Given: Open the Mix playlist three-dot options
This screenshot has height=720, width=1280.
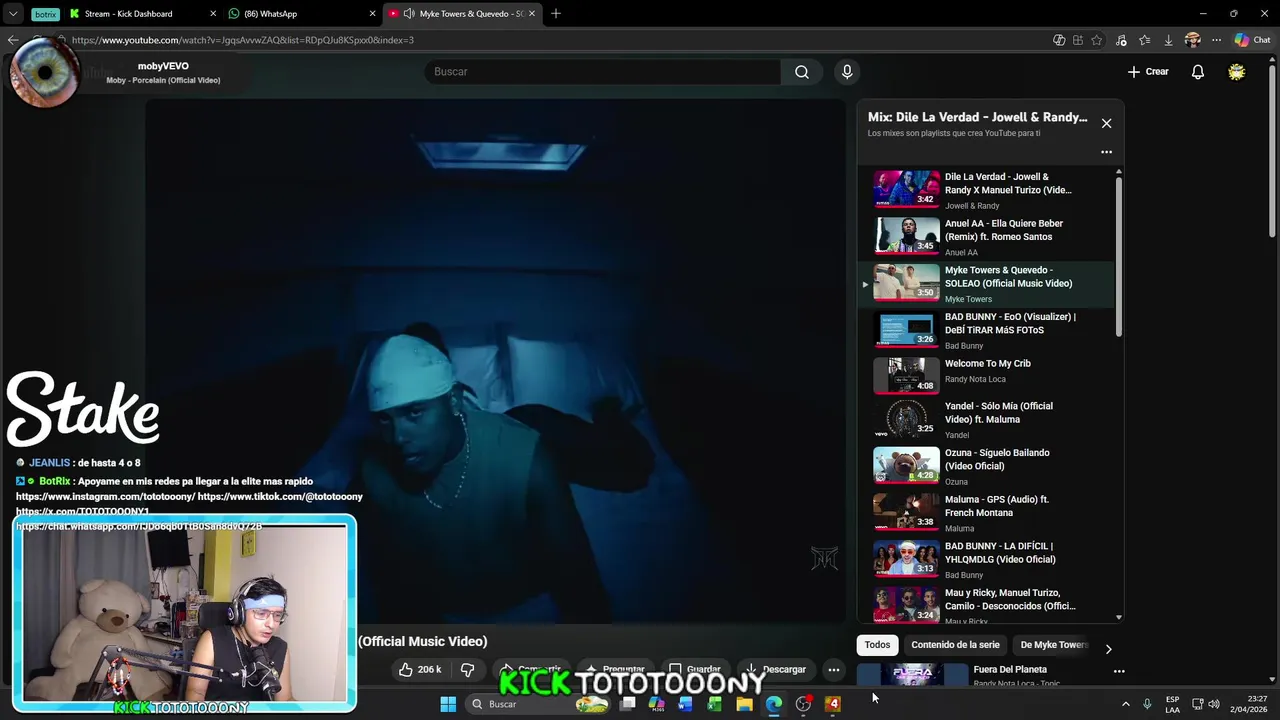Looking at the screenshot, I should (x=1106, y=152).
